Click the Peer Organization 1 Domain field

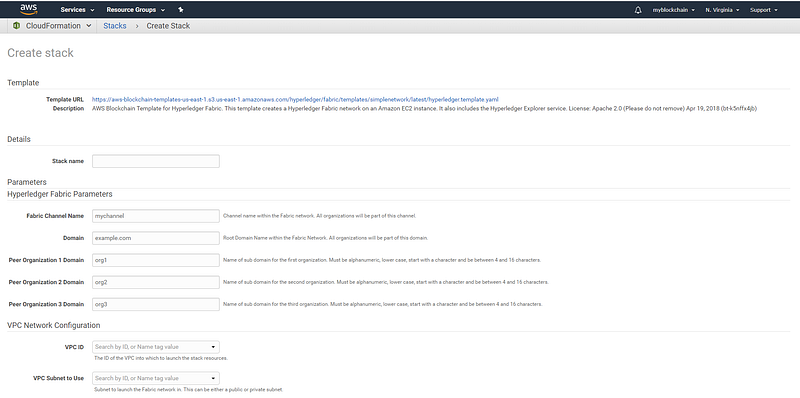[156, 260]
